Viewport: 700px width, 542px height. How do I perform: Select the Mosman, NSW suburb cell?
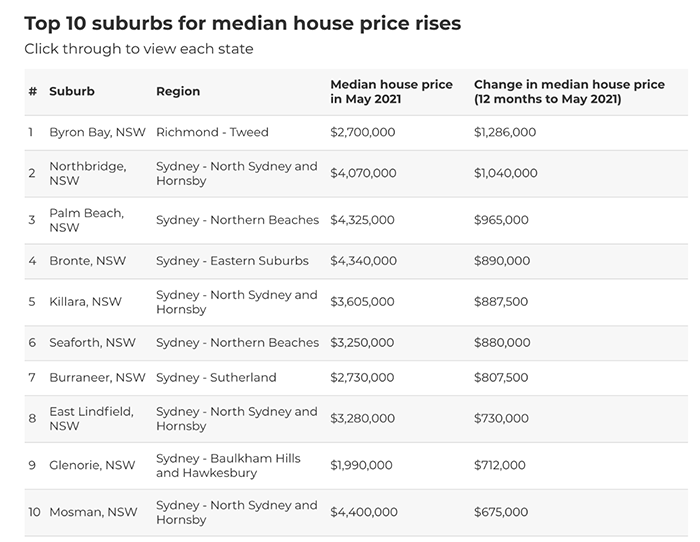click(93, 512)
